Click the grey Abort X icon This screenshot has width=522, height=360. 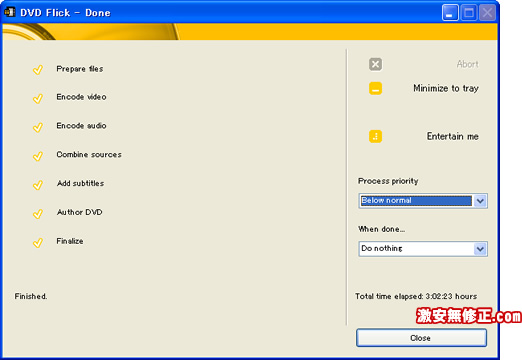pos(375,64)
